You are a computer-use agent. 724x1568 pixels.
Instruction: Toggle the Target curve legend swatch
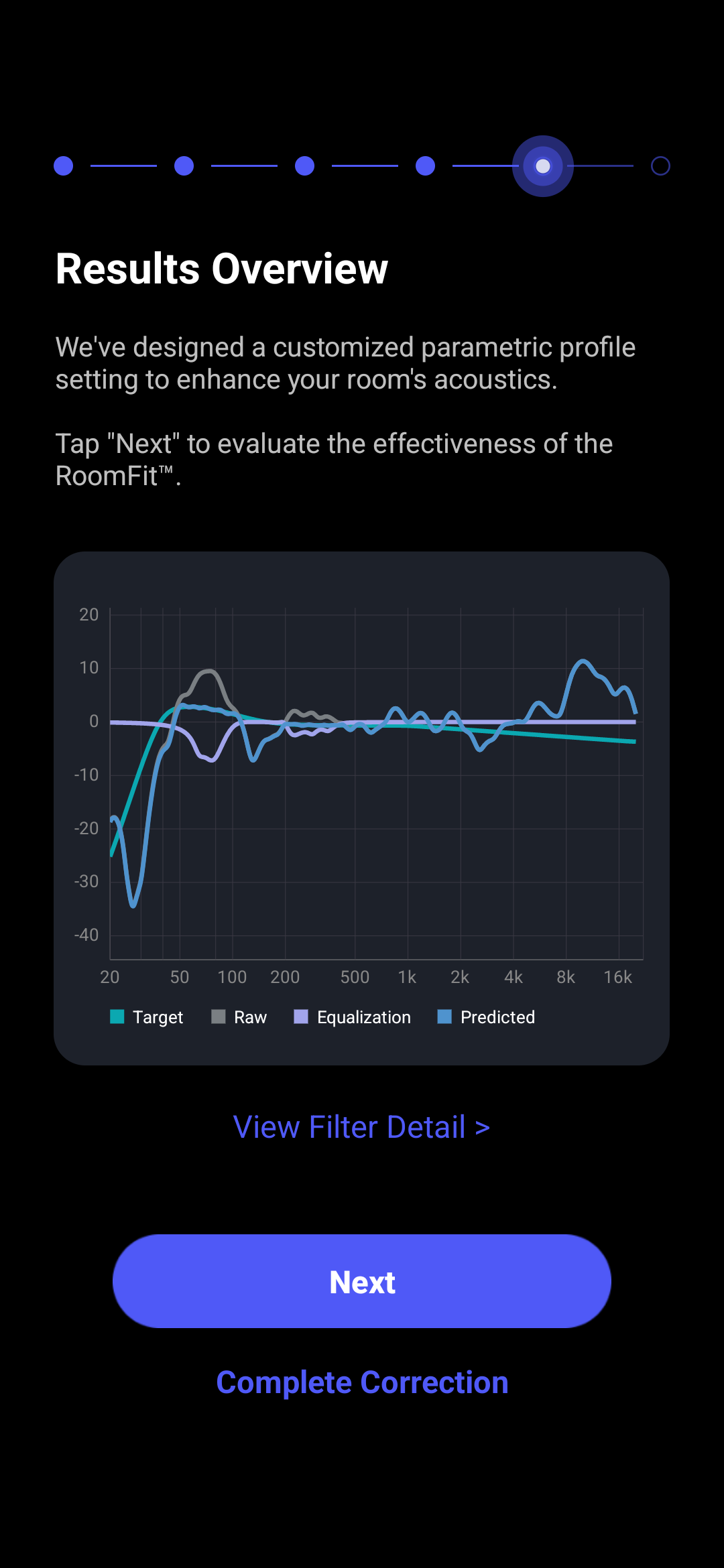click(x=117, y=1017)
